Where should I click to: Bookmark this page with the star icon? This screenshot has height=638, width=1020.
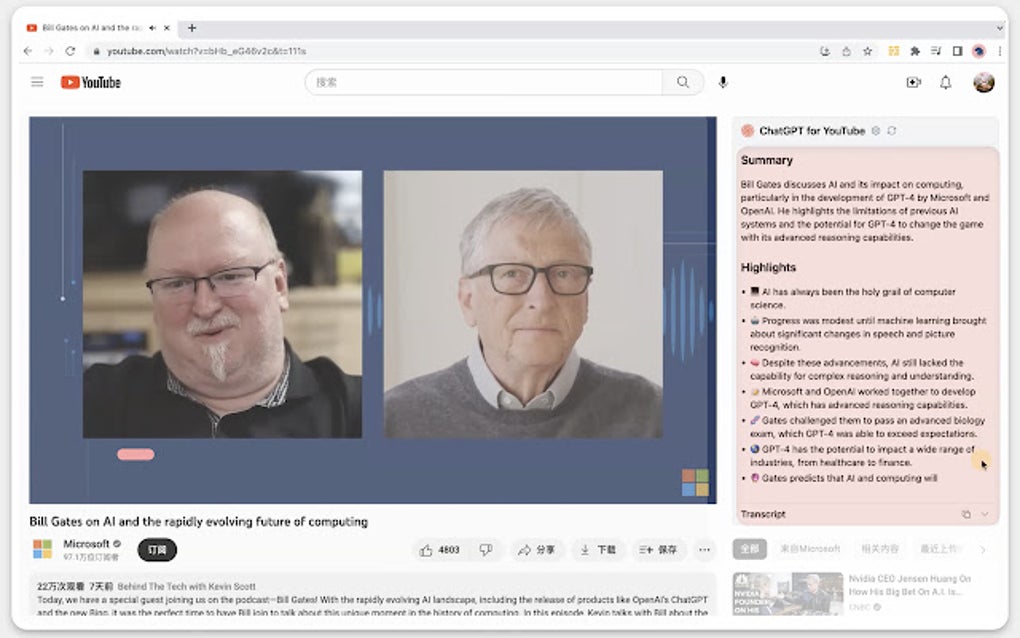click(x=867, y=51)
